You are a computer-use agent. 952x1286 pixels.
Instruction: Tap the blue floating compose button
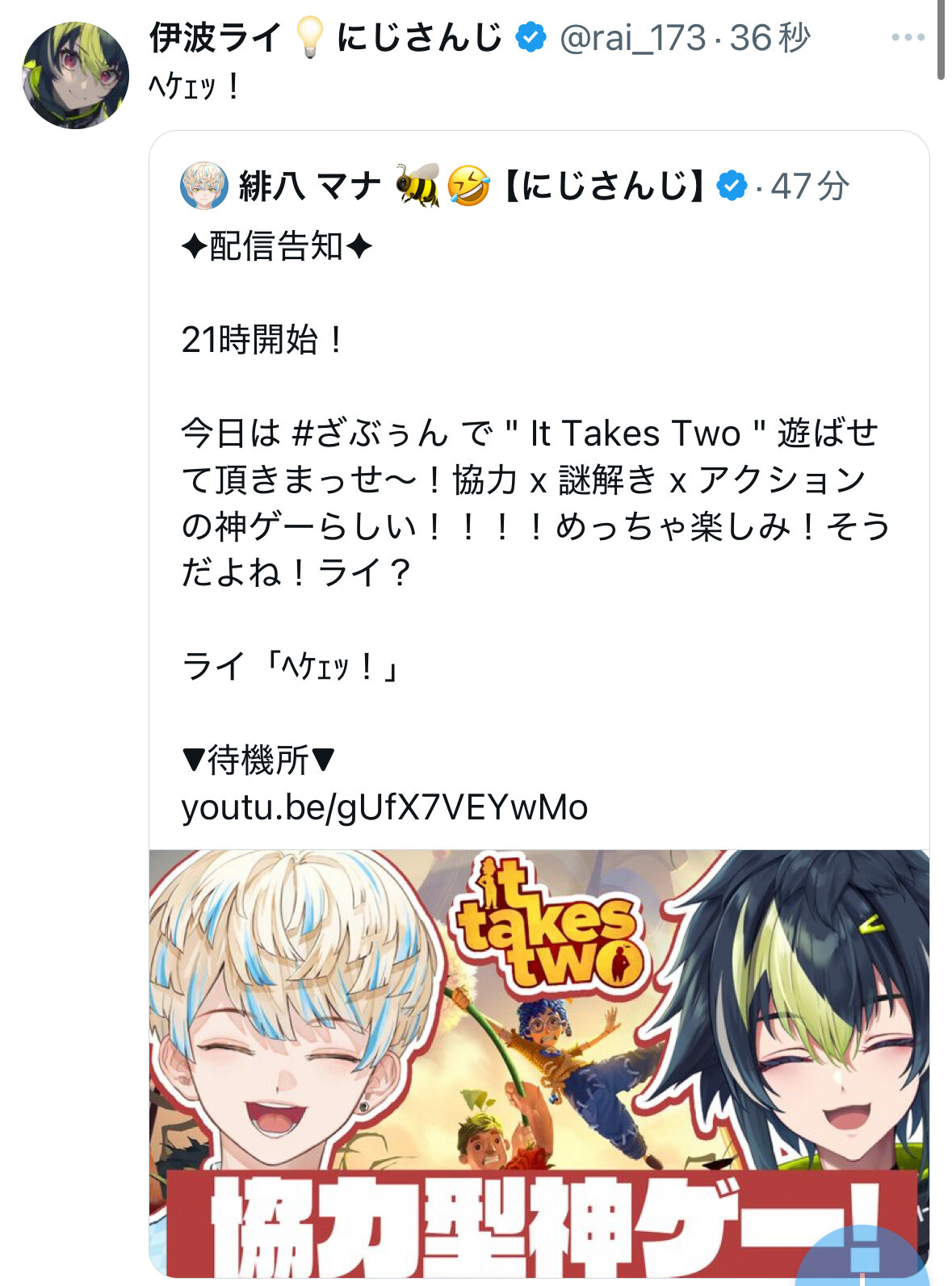coord(864,1256)
